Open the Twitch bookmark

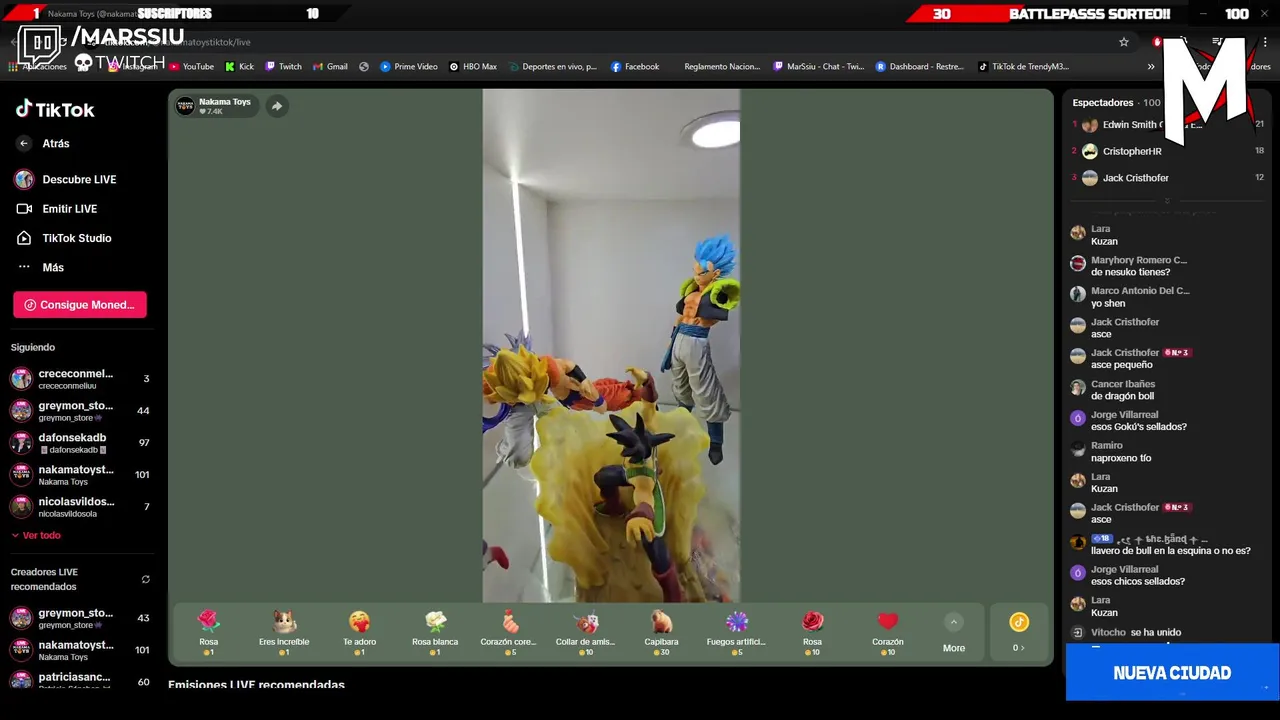pos(283,67)
